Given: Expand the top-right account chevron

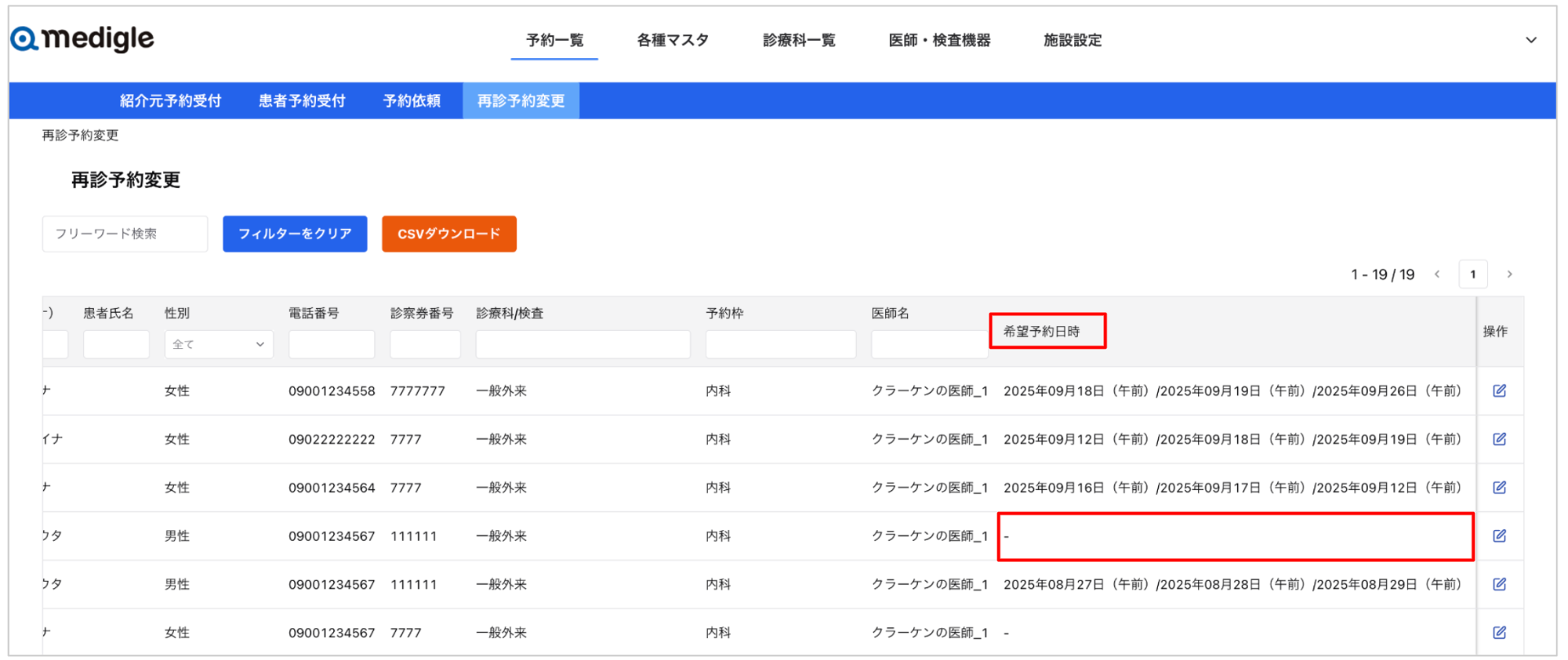Looking at the screenshot, I should [1531, 40].
